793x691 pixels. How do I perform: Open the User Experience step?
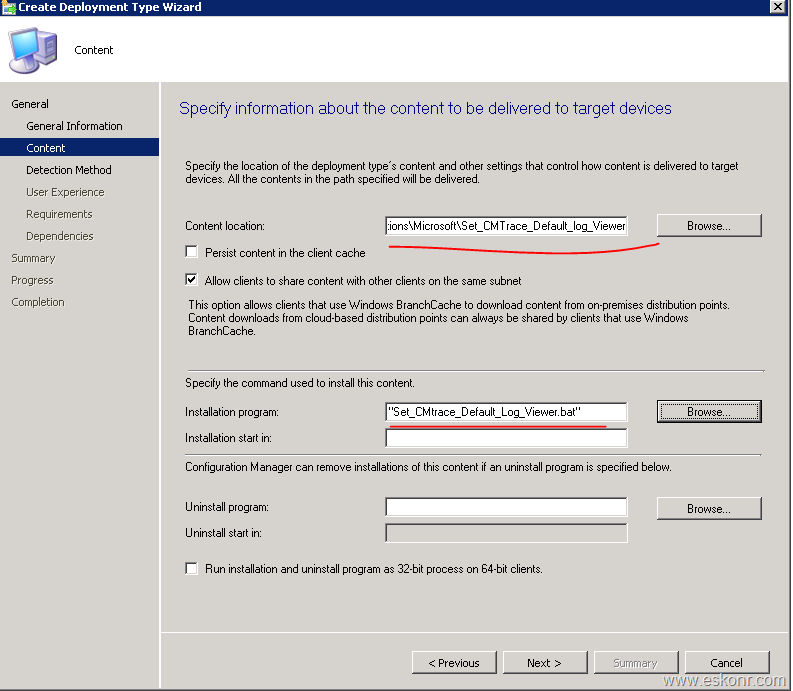click(x=65, y=192)
